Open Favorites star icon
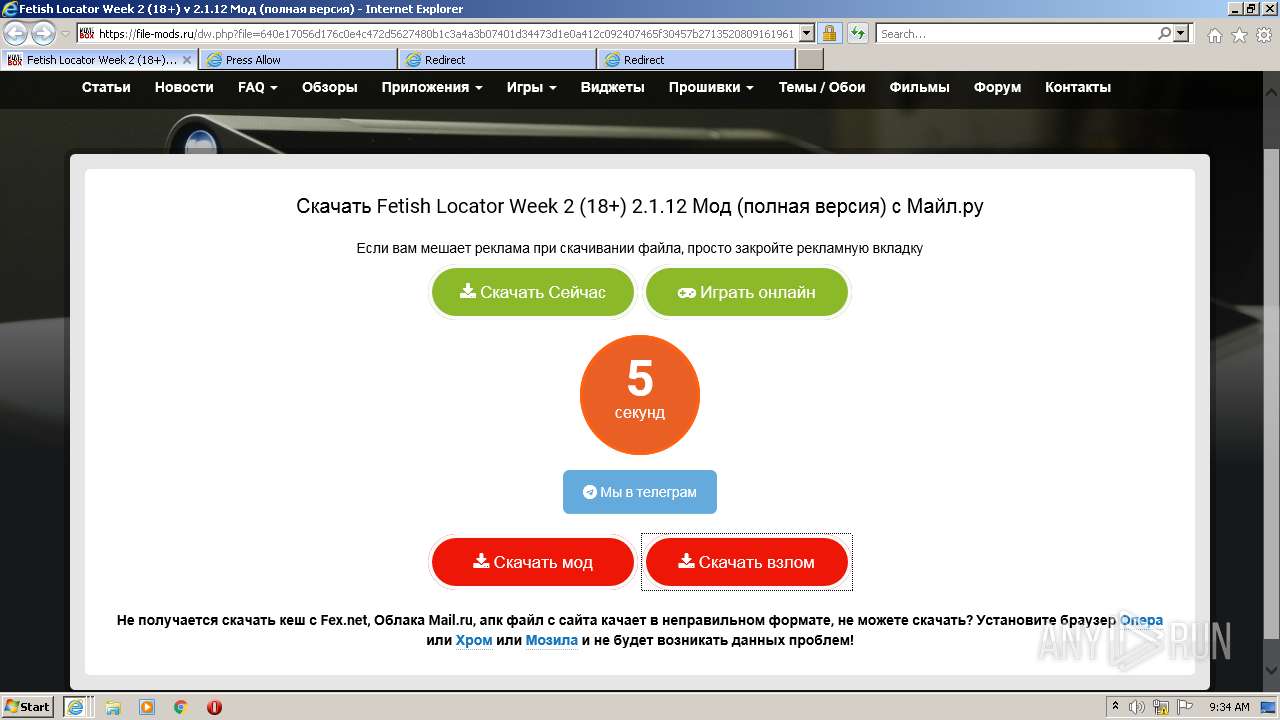1280x720 pixels. click(x=1239, y=35)
